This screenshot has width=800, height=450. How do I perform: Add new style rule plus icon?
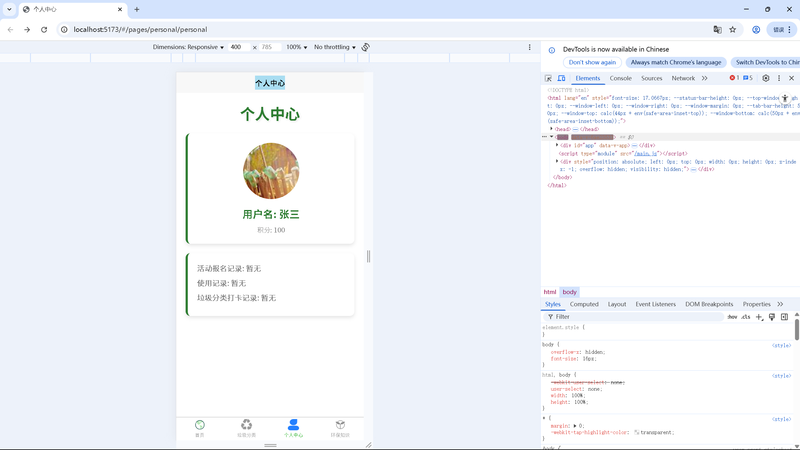coord(759,317)
